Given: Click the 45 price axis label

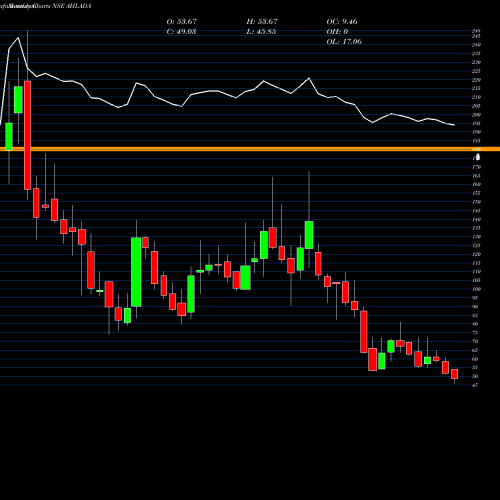Looking at the screenshot, I should click(475, 385).
